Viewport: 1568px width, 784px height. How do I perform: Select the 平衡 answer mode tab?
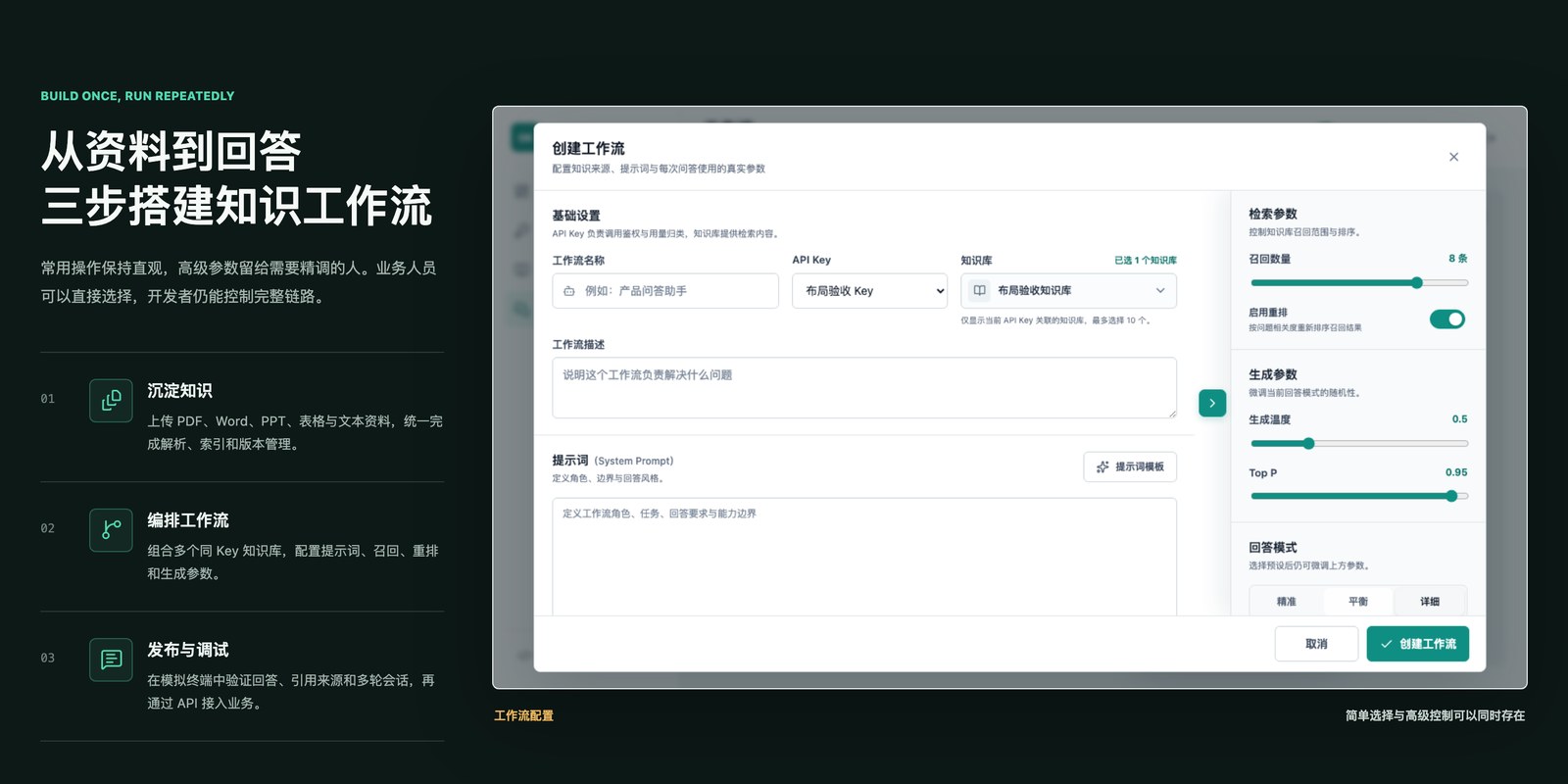[1358, 602]
